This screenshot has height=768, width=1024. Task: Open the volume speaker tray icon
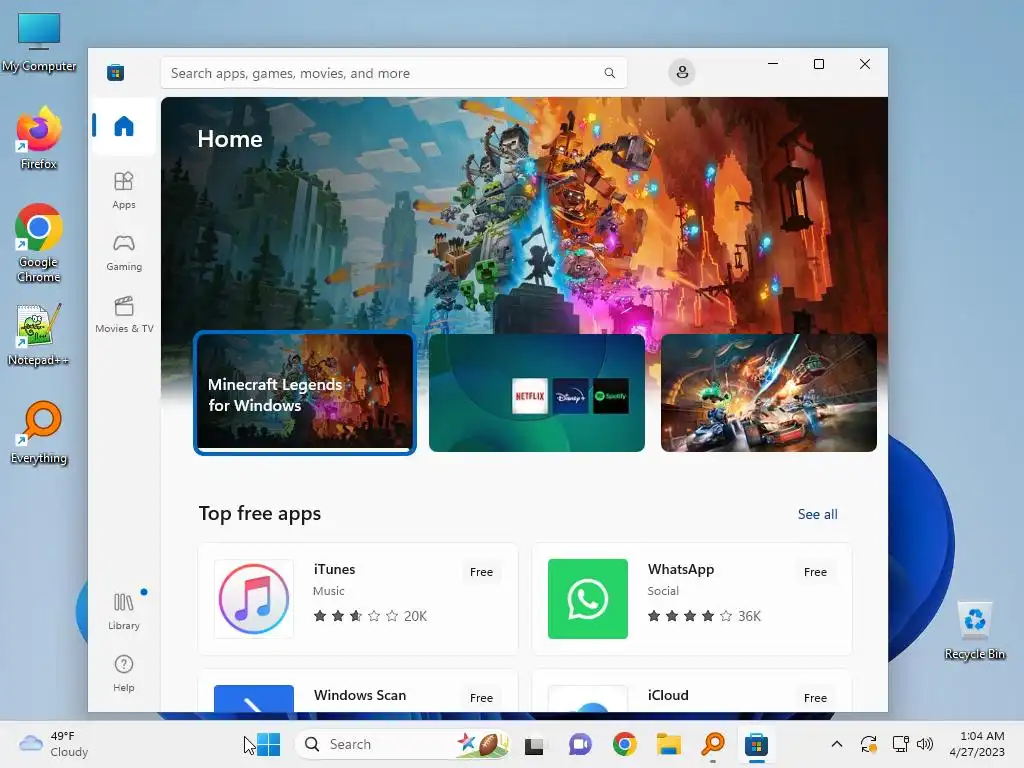tap(925, 744)
